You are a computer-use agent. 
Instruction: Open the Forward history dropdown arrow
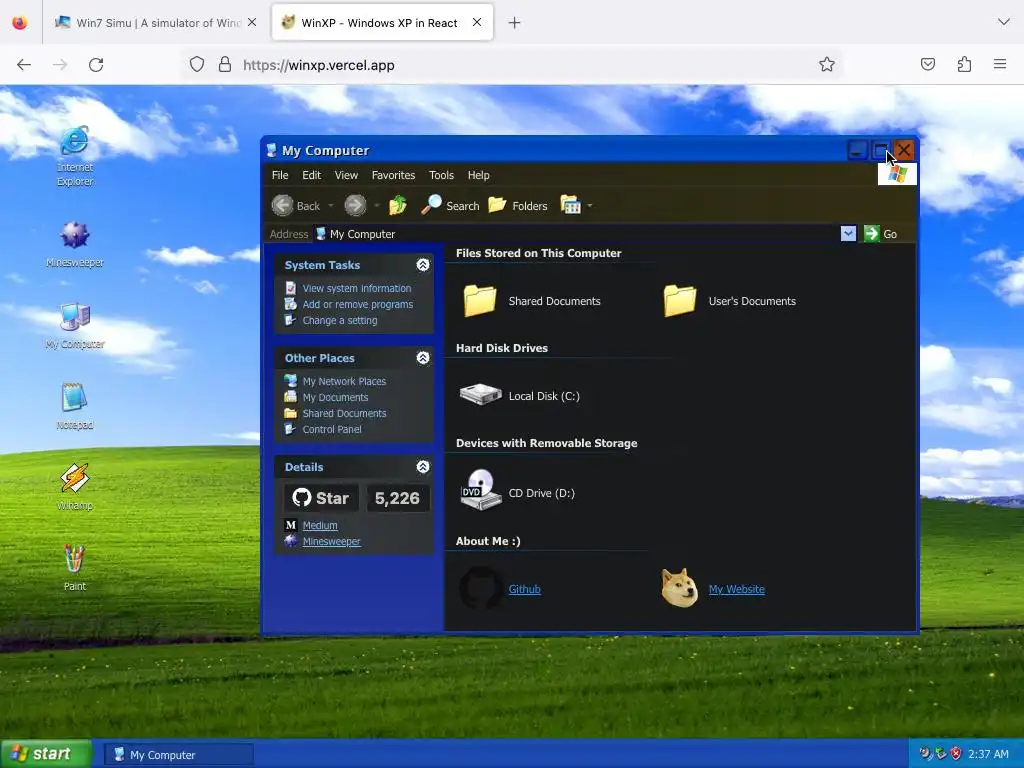click(x=376, y=206)
